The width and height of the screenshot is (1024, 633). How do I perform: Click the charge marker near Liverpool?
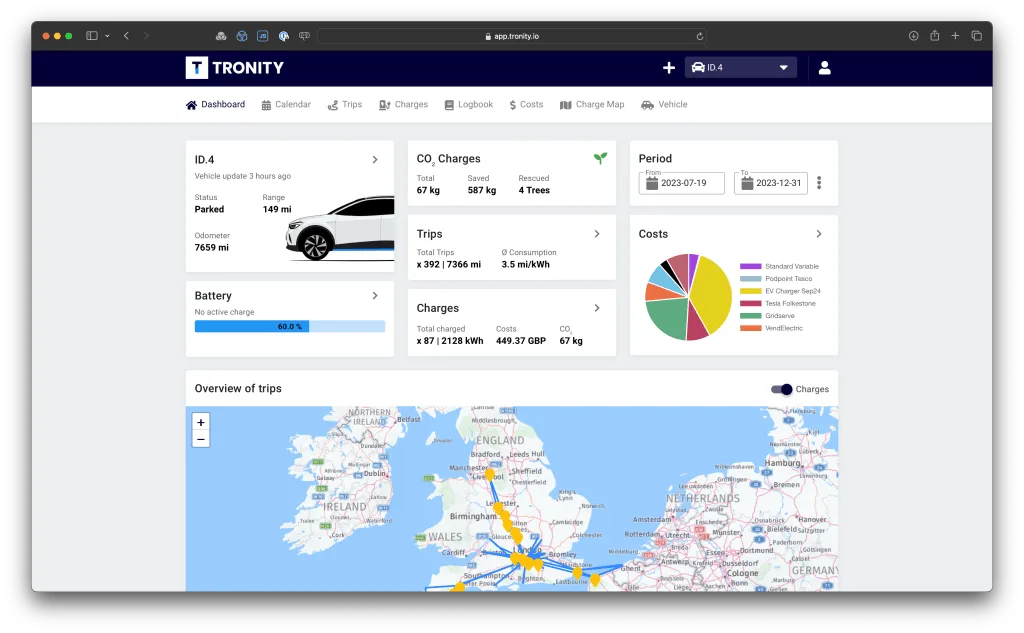coord(490,474)
